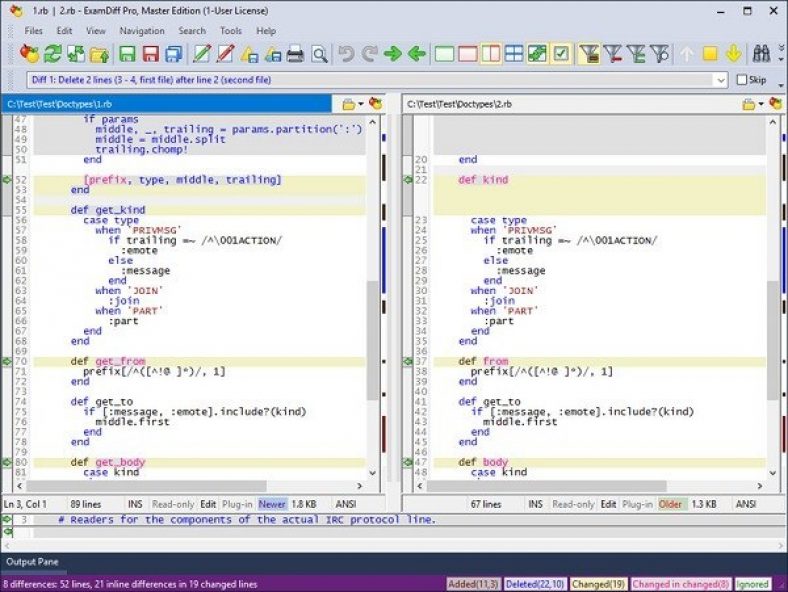Jump to next difference with green right arrow
The height and width of the screenshot is (592, 788).
pos(393,54)
